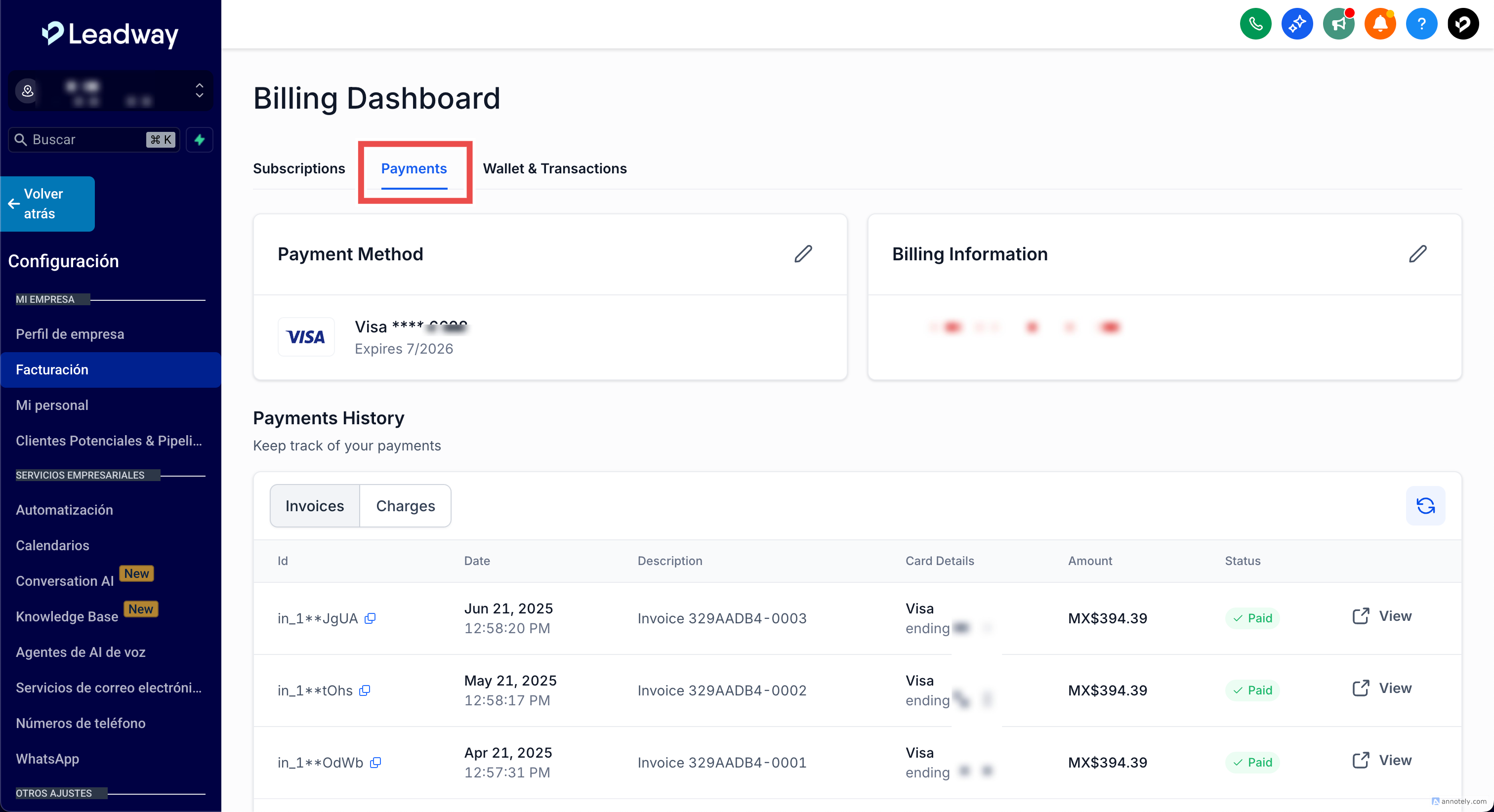Copy invoice ID in_1**JgUA
Image resolution: width=1494 pixels, height=812 pixels.
click(370, 618)
